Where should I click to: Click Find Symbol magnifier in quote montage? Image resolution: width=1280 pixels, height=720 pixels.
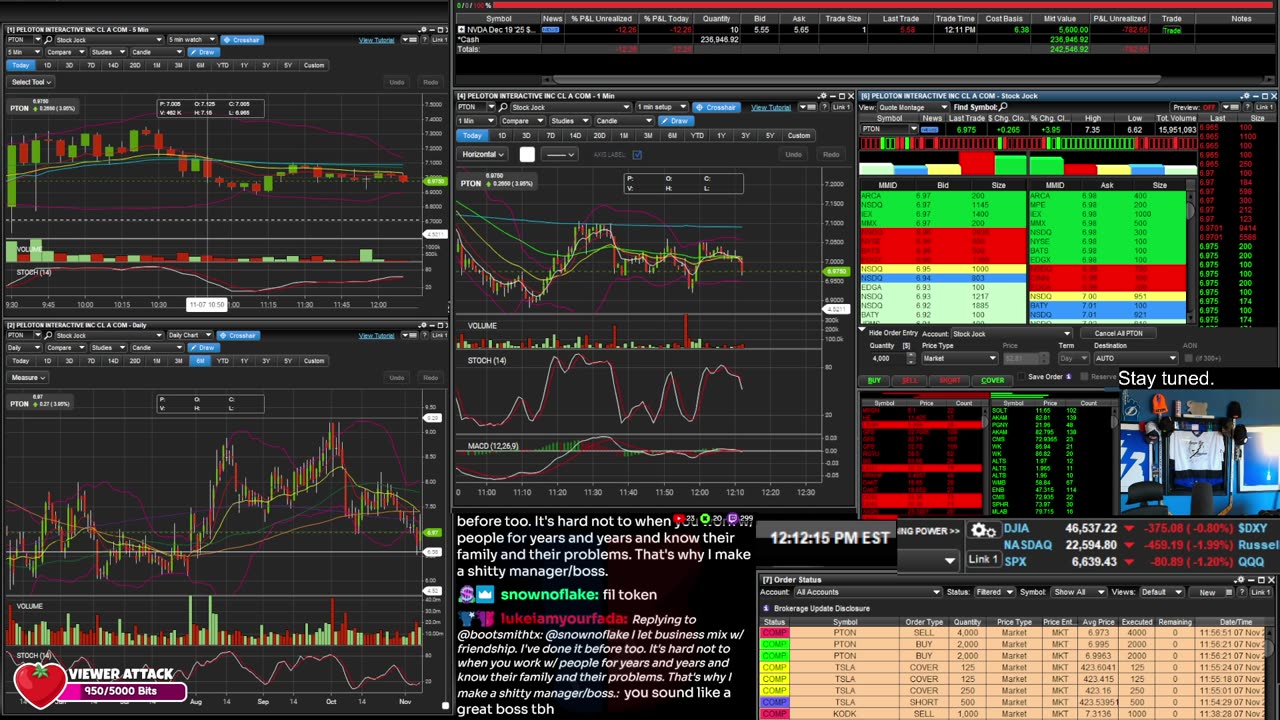[x=1003, y=107]
